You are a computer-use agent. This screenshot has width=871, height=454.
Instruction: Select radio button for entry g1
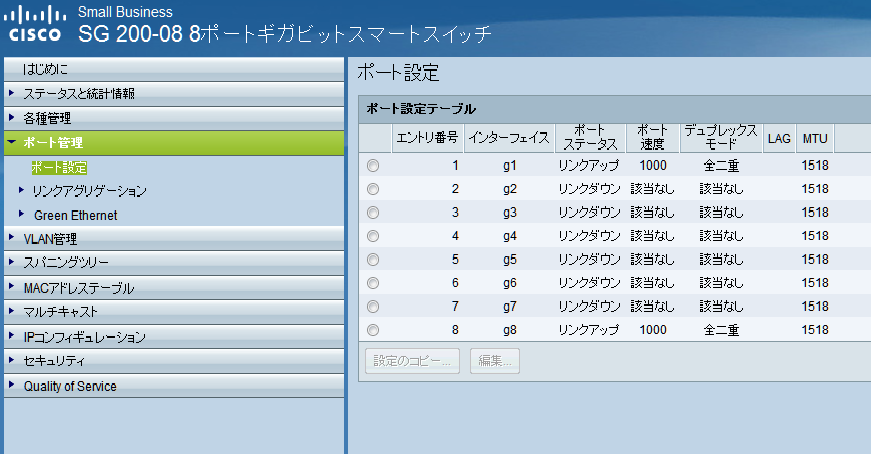coord(373,166)
